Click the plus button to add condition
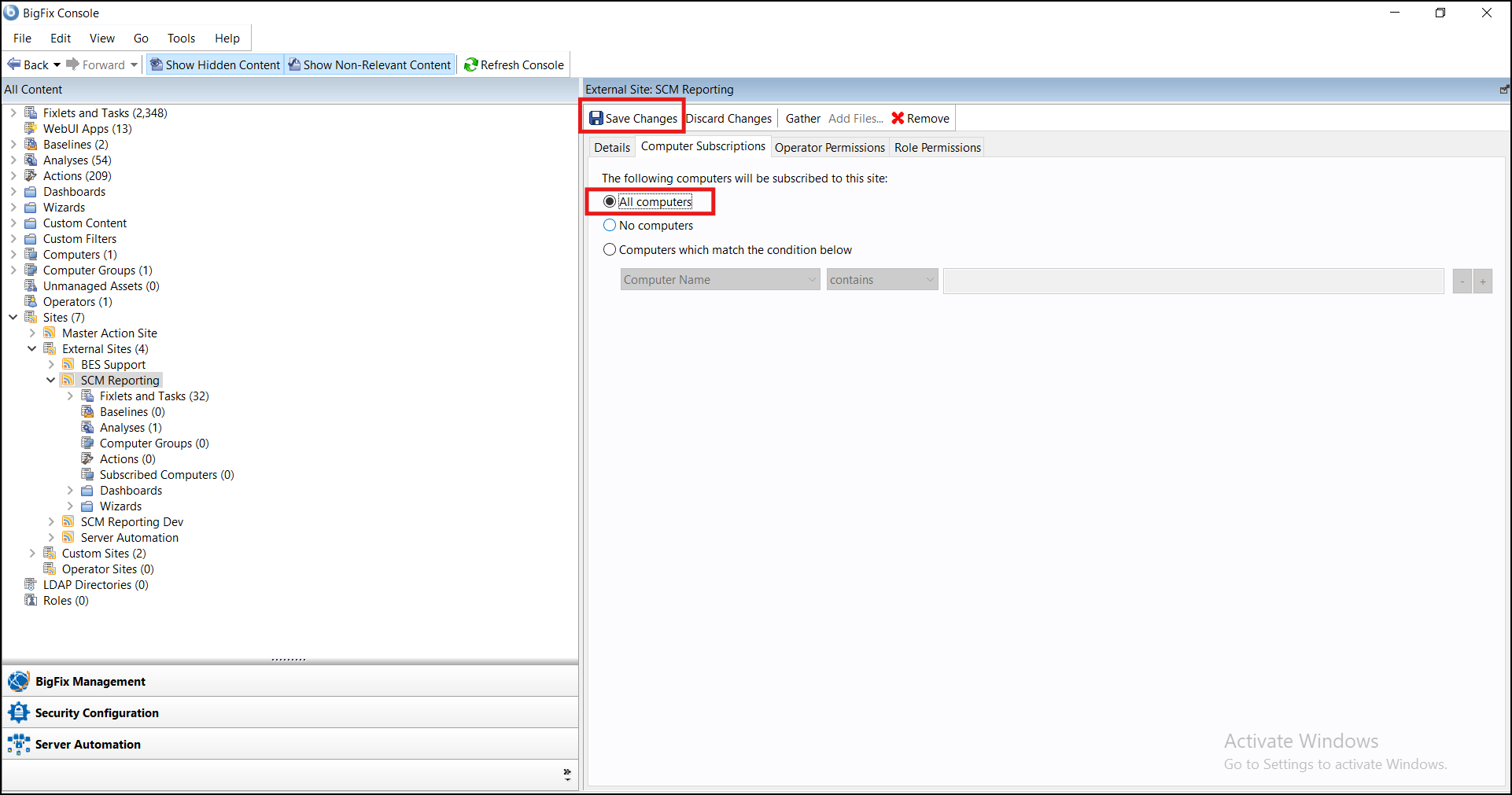The height and width of the screenshot is (795, 1512). tap(1483, 281)
